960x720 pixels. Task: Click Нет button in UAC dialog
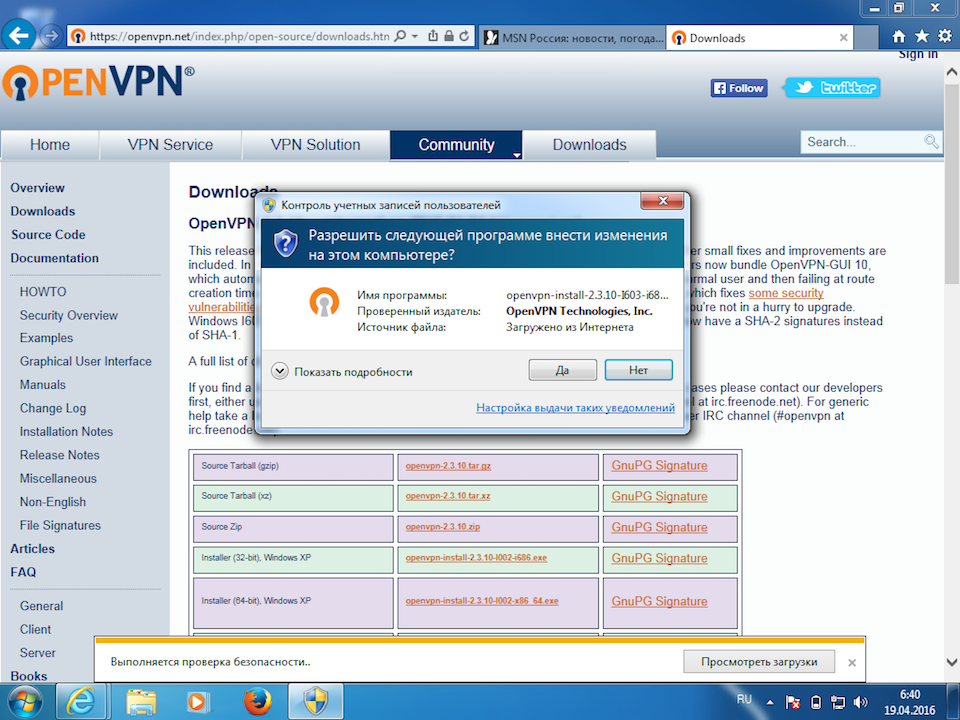click(x=639, y=370)
